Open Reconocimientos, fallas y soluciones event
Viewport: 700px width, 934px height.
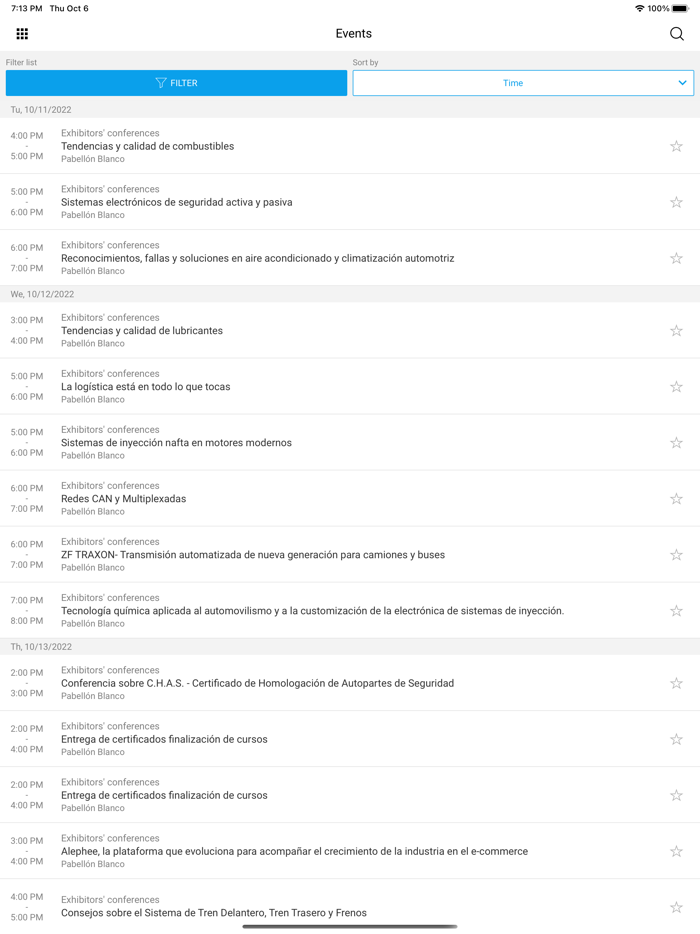[257, 258]
